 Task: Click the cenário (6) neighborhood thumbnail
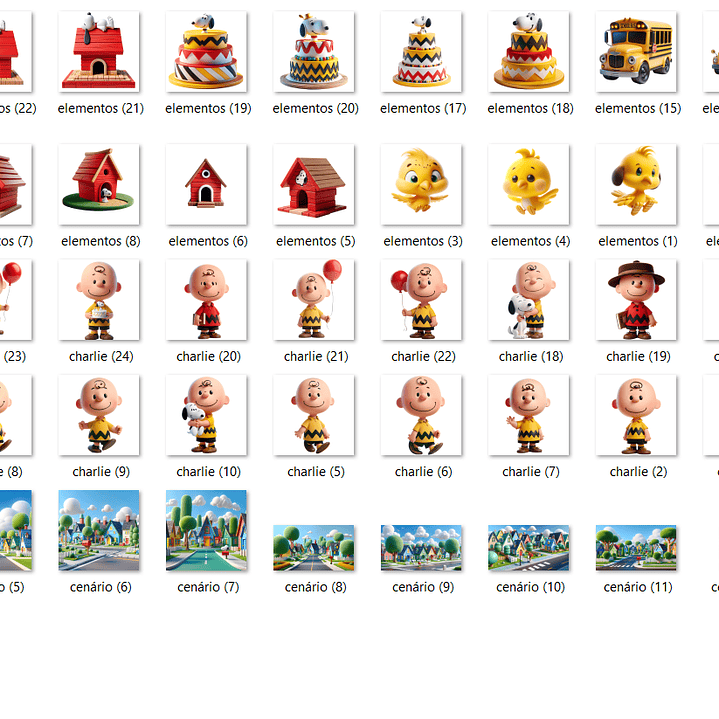click(98, 530)
